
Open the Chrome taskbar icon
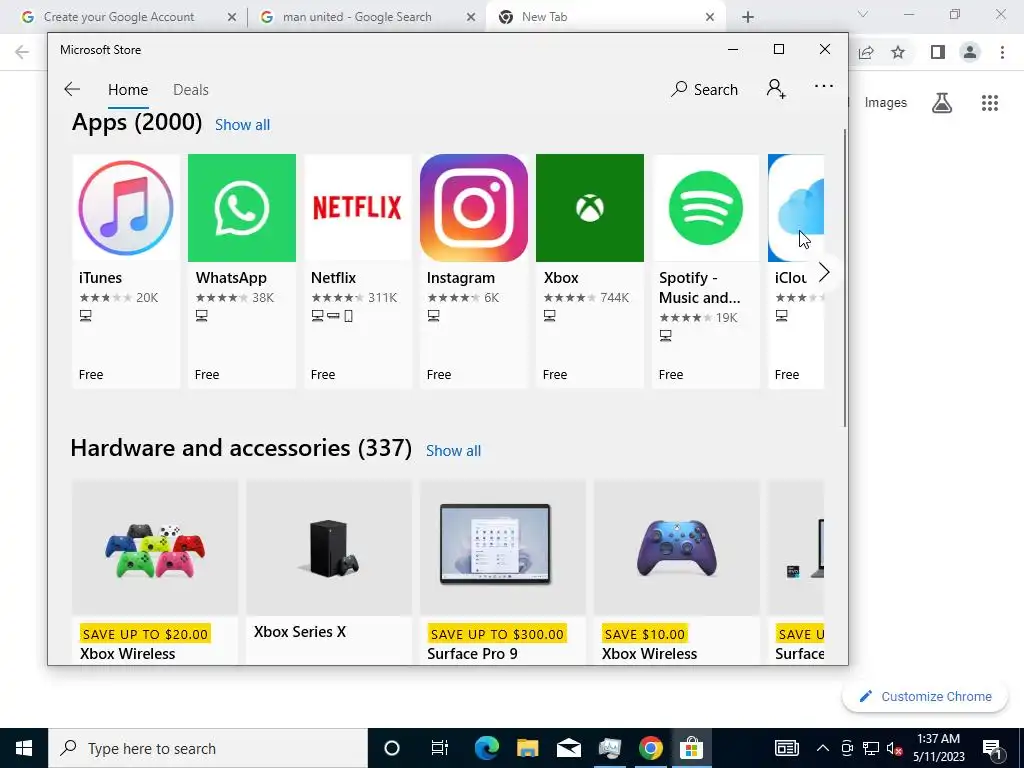click(x=650, y=748)
